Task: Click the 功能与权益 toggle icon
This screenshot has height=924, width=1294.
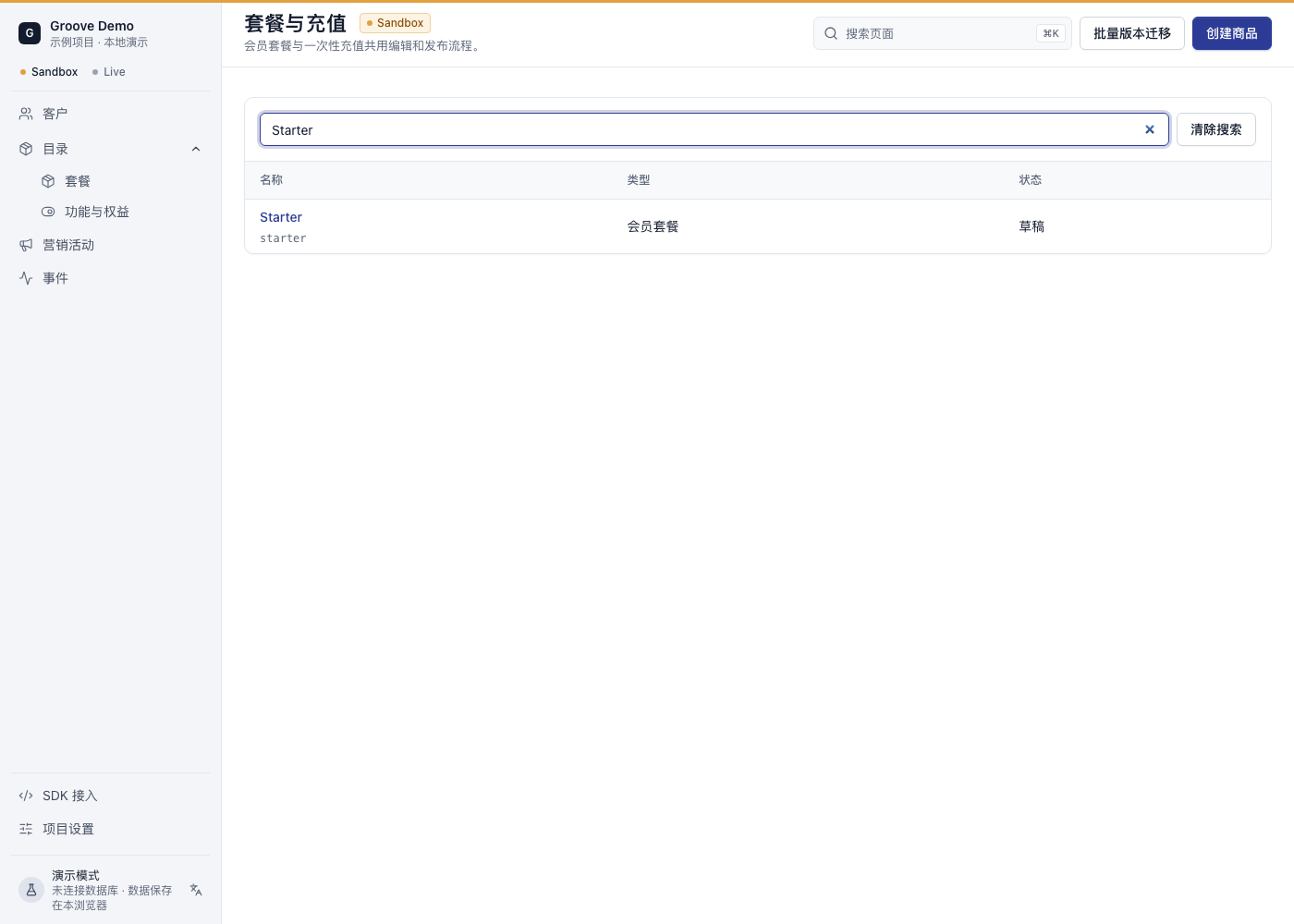Action: [x=48, y=212]
